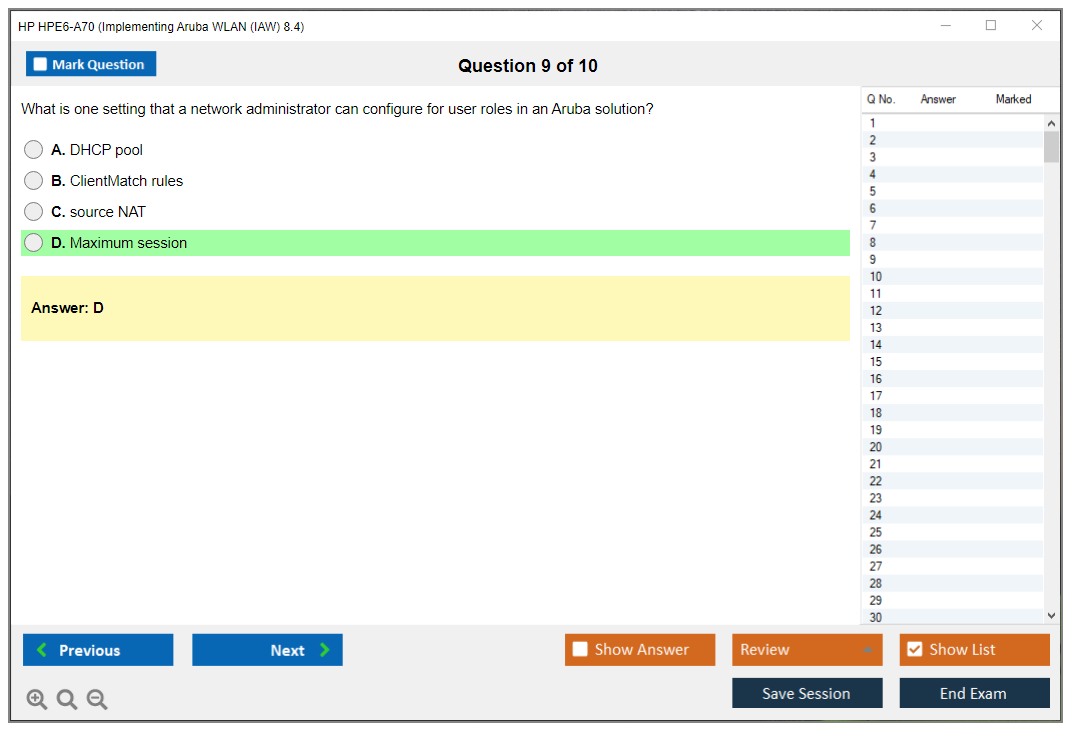Viewport: 1075px width, 735px height.
Task: Pick radio option C. source NAT
Action: [x=34, y=212]
